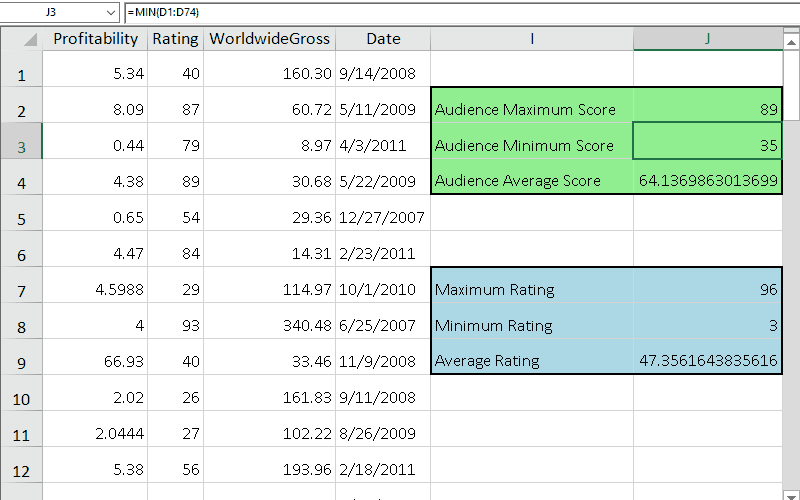Click the Average Rating value 47.3561643835616
Image resolution: width=800 pixels, height=500 pixels.
pyautogui.click(x=707, y=361)
